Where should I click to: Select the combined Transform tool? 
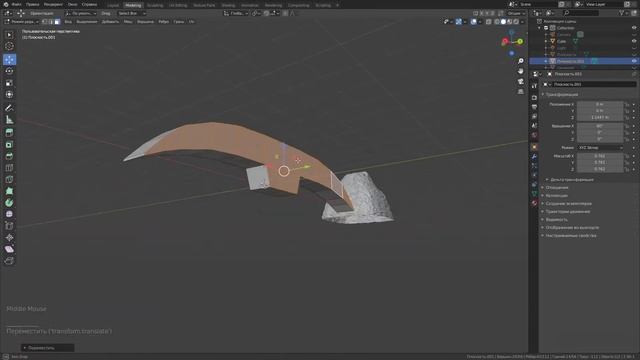click(x=9, y=95)
